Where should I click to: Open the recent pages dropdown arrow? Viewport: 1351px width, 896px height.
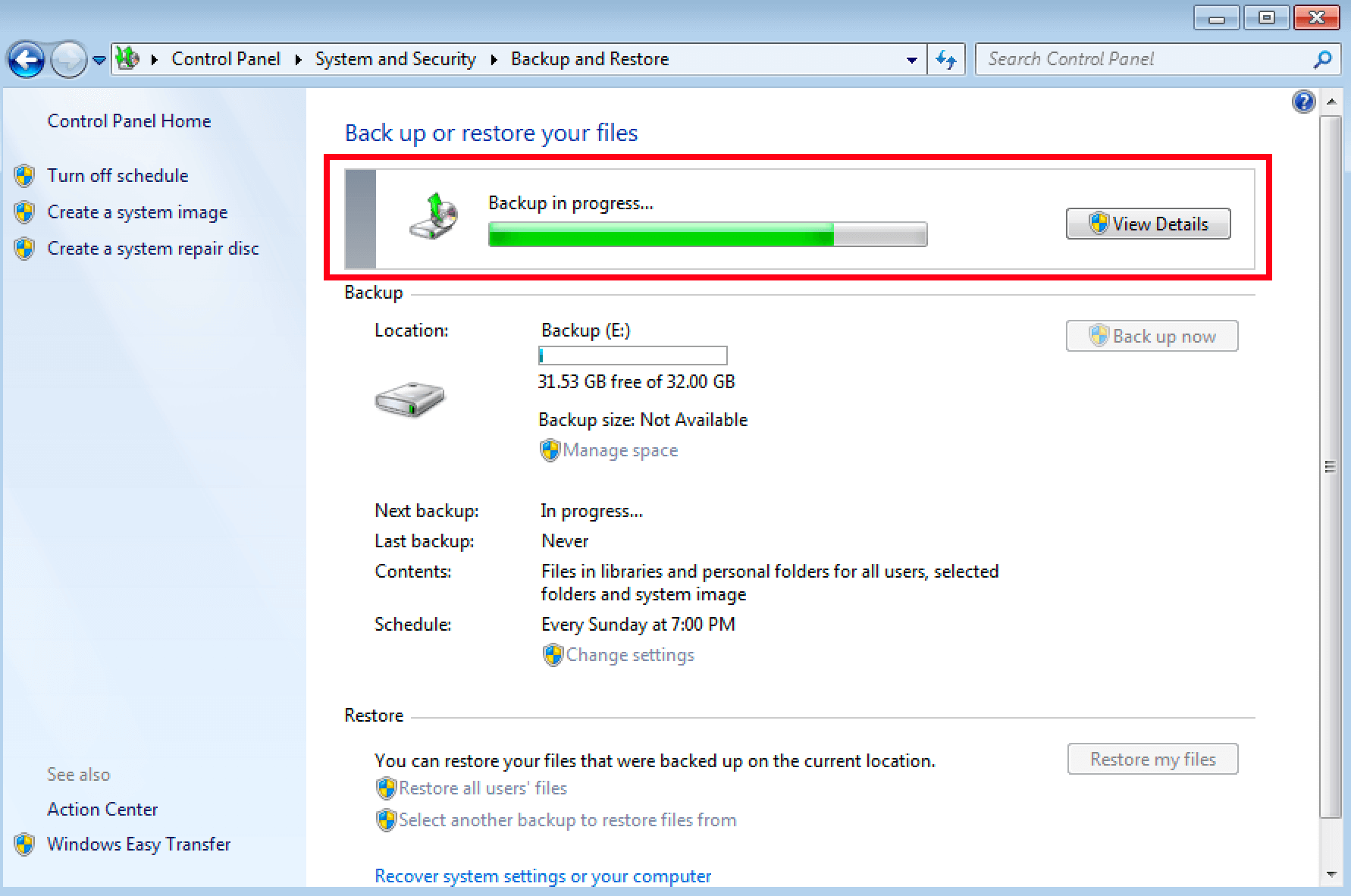[99, 60]
